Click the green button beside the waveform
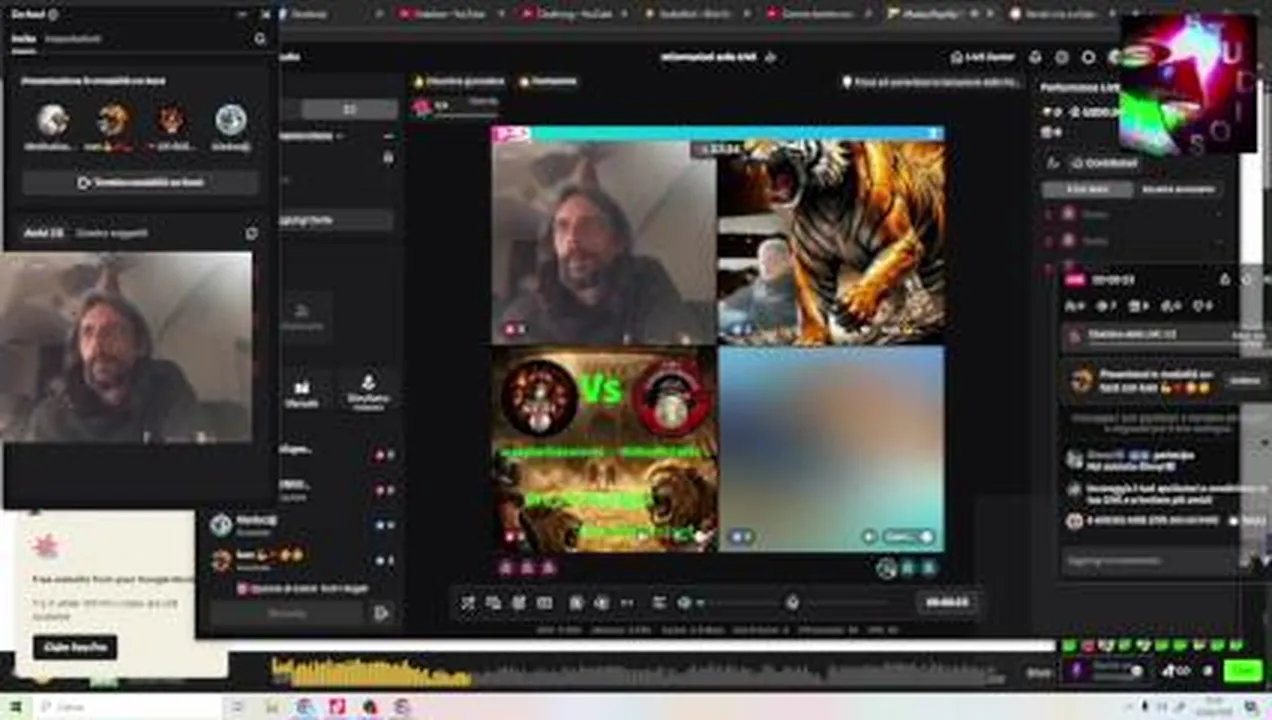Image resolution: width=1272 pixels, height=720 pixels. tap(1244, 671)
